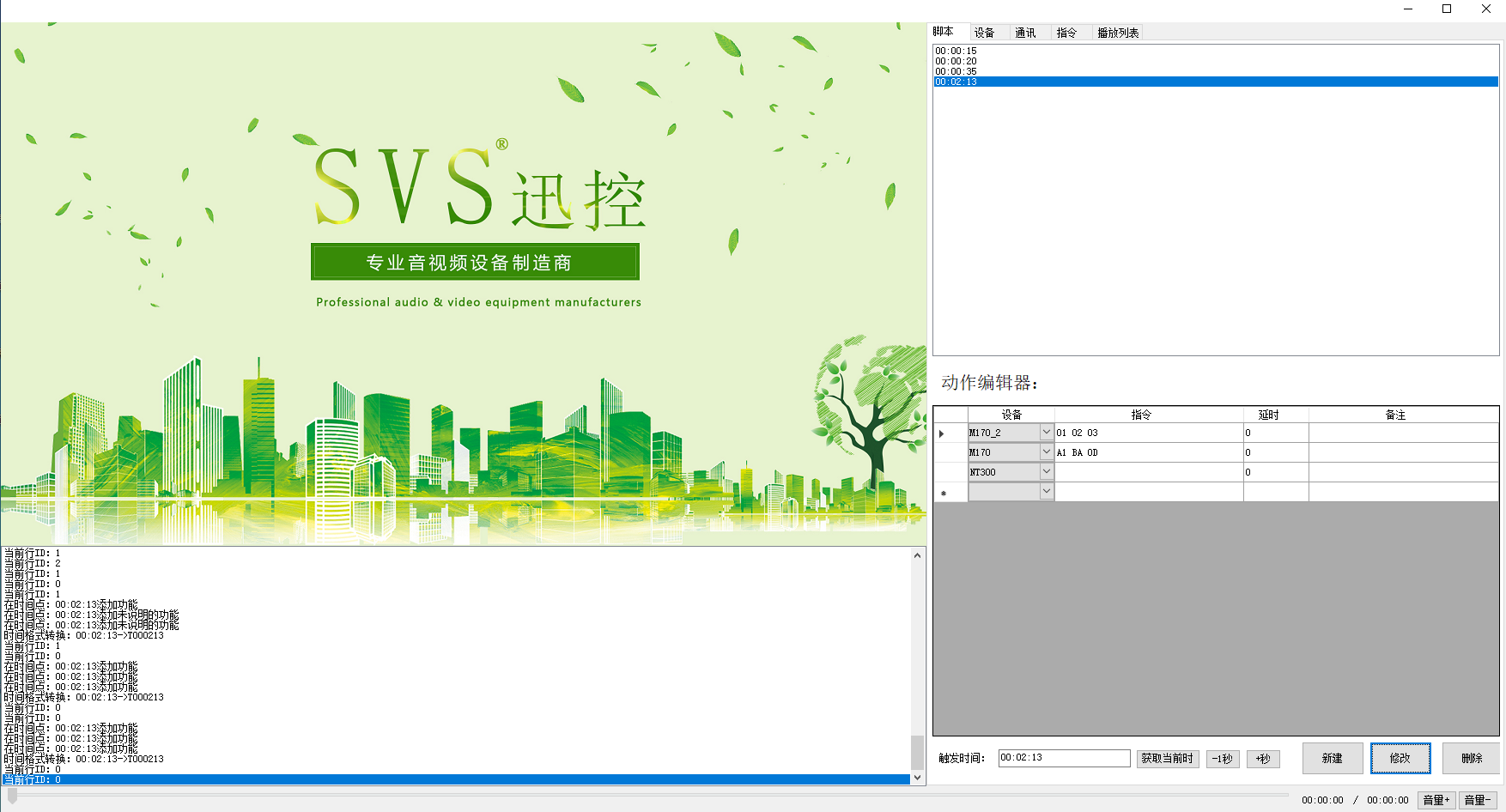Decrease trigger time with -1秒
The image size is (1506, 812).
coord(1222,759)
